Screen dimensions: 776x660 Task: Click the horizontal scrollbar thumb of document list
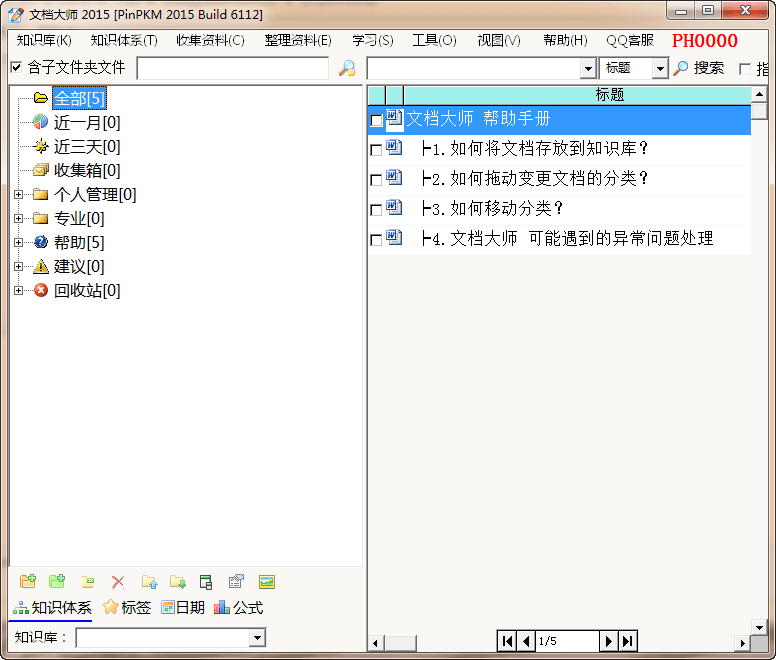[400, 643]
